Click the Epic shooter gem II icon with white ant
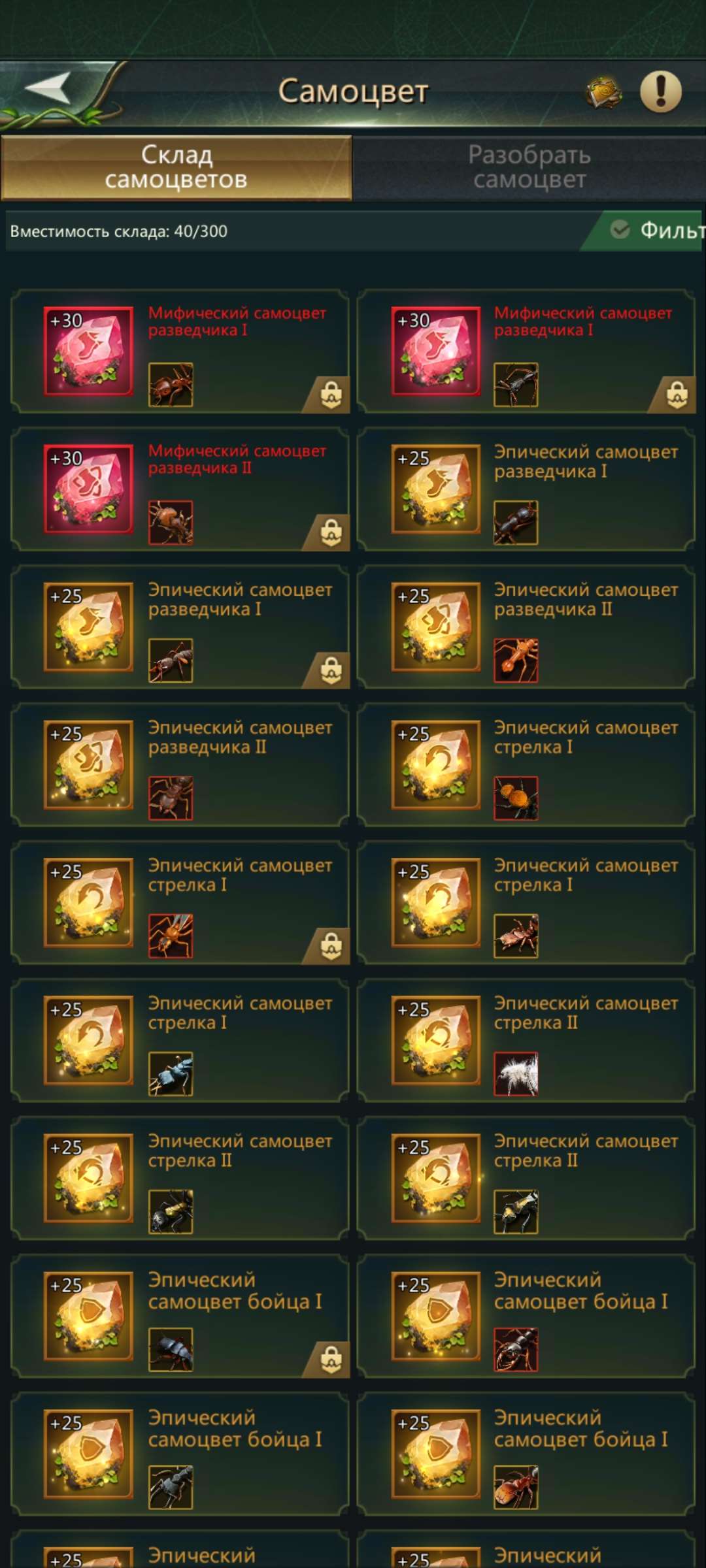The image size is (706, 1568). pos(436,1040)
